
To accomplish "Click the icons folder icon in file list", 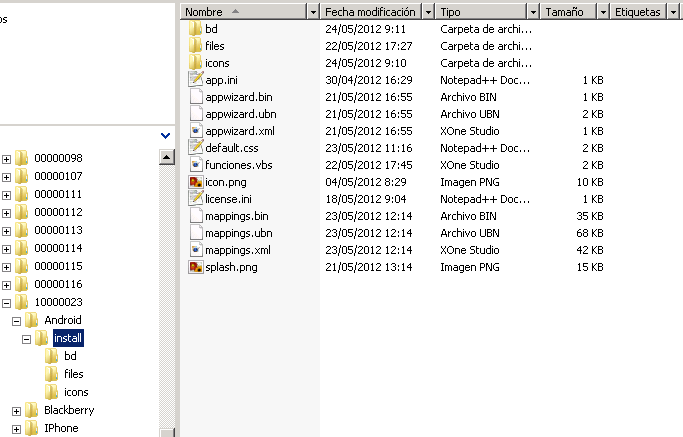I will (196, 63).
